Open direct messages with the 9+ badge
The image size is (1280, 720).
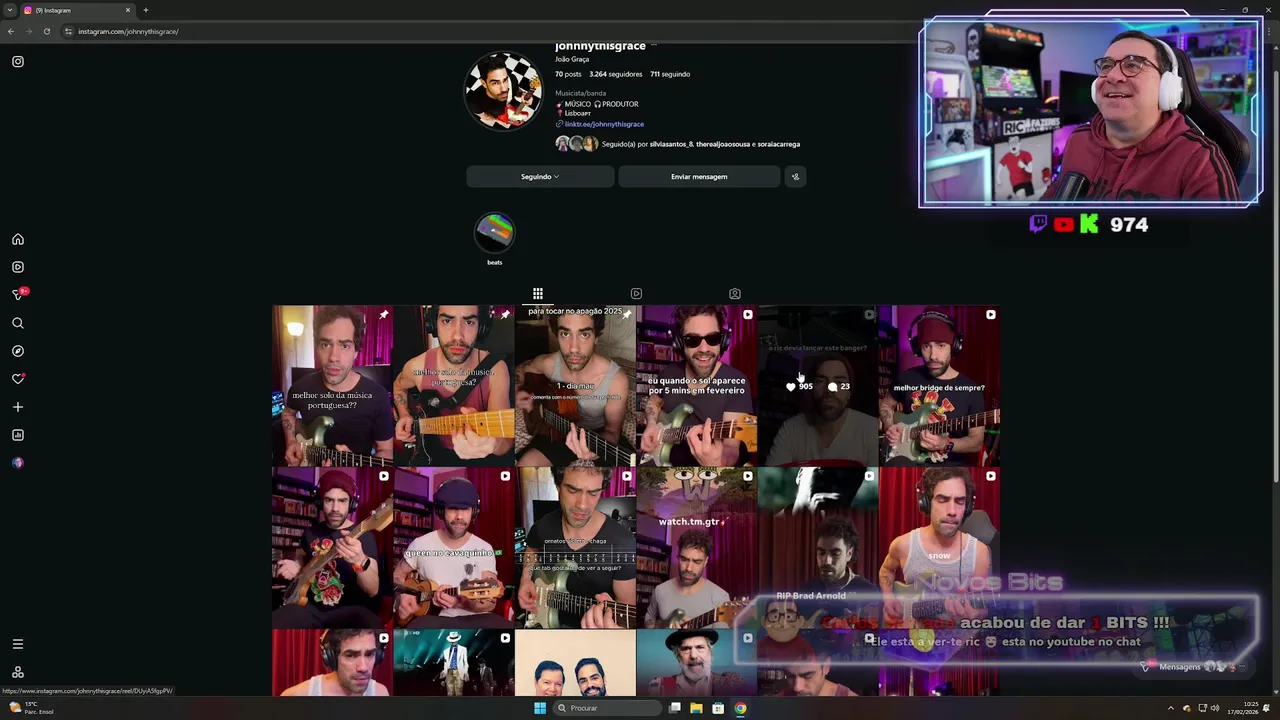pos(19,294)
